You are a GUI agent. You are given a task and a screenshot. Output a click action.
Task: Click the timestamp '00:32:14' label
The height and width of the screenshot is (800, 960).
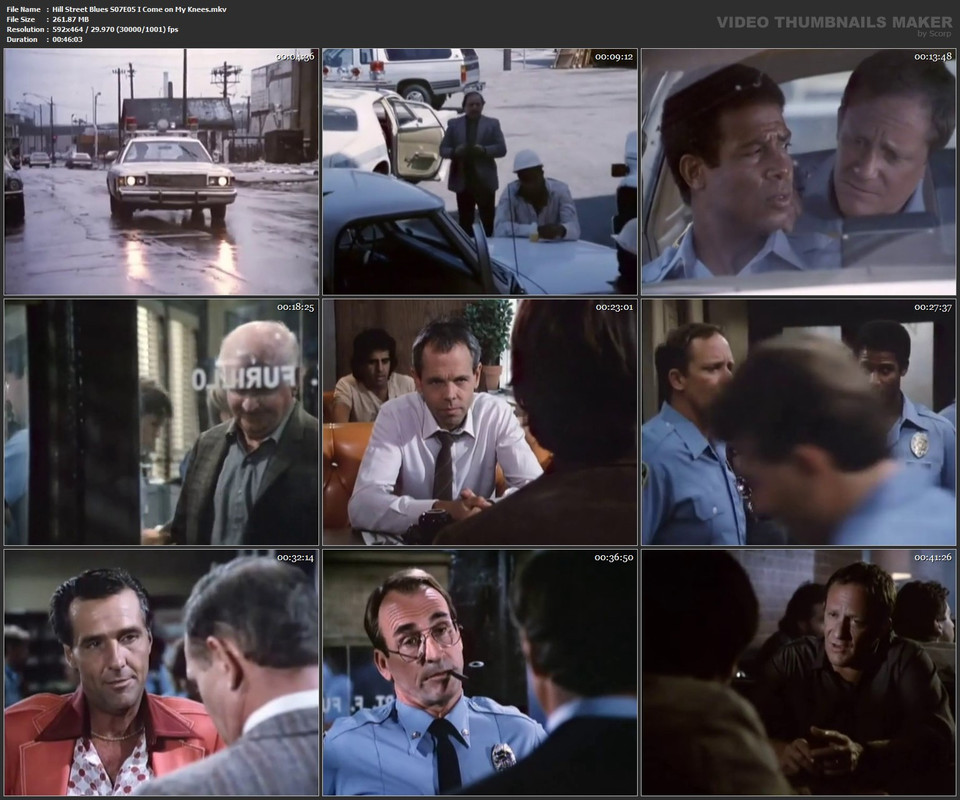click(x=296, y=557)
